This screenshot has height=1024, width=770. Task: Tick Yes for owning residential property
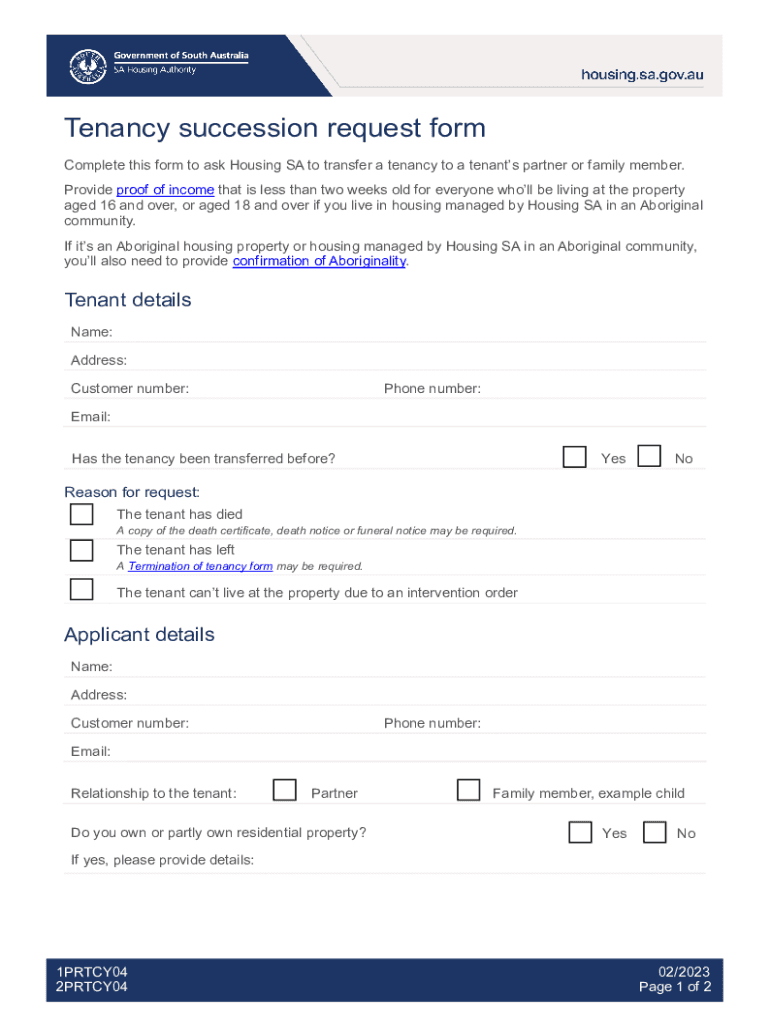[x=580, y=832]
